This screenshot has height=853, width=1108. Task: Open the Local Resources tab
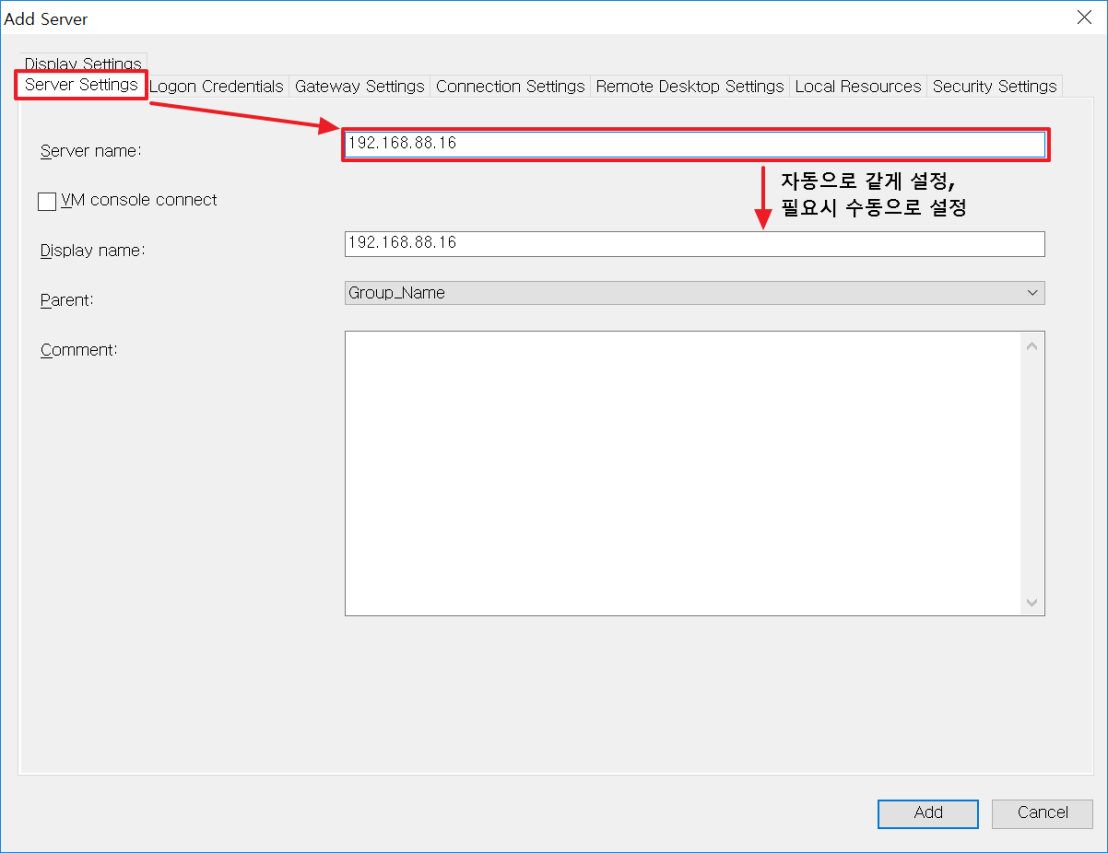tap(857, 86)
